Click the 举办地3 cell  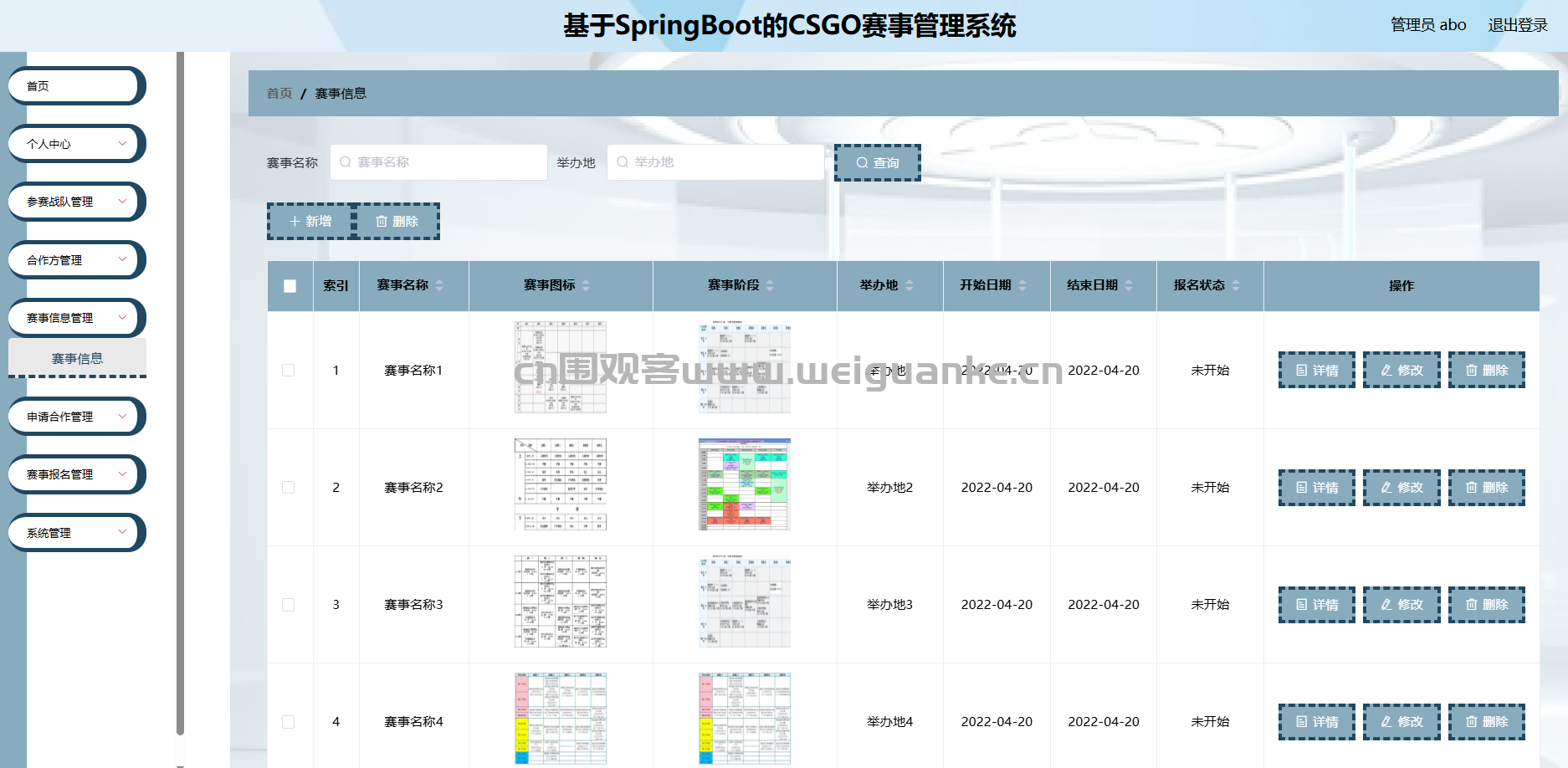(x=889, y=604)
